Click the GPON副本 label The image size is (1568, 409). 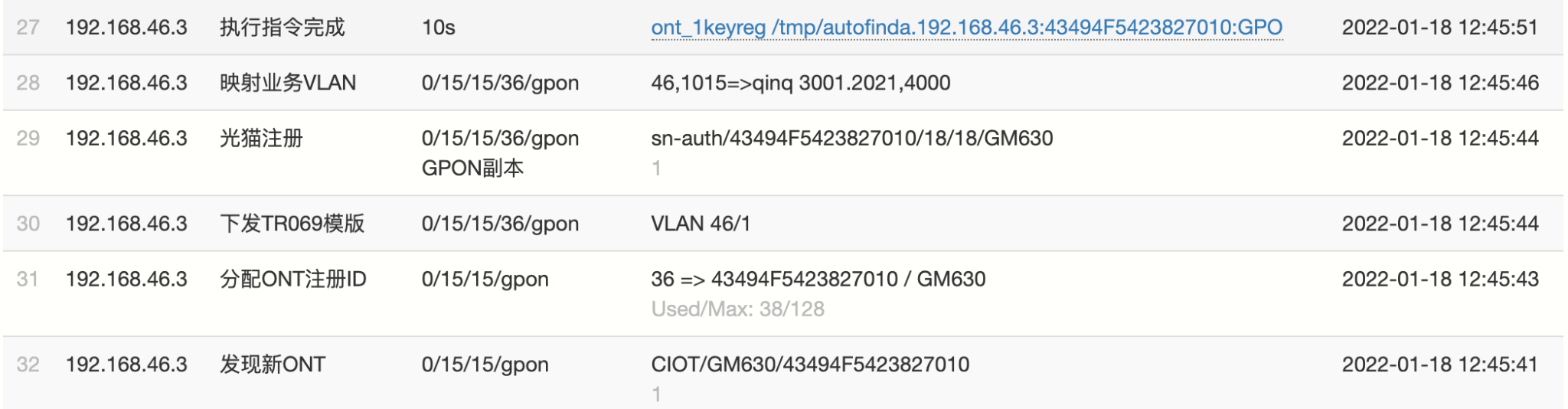click(x=472, y=169)
